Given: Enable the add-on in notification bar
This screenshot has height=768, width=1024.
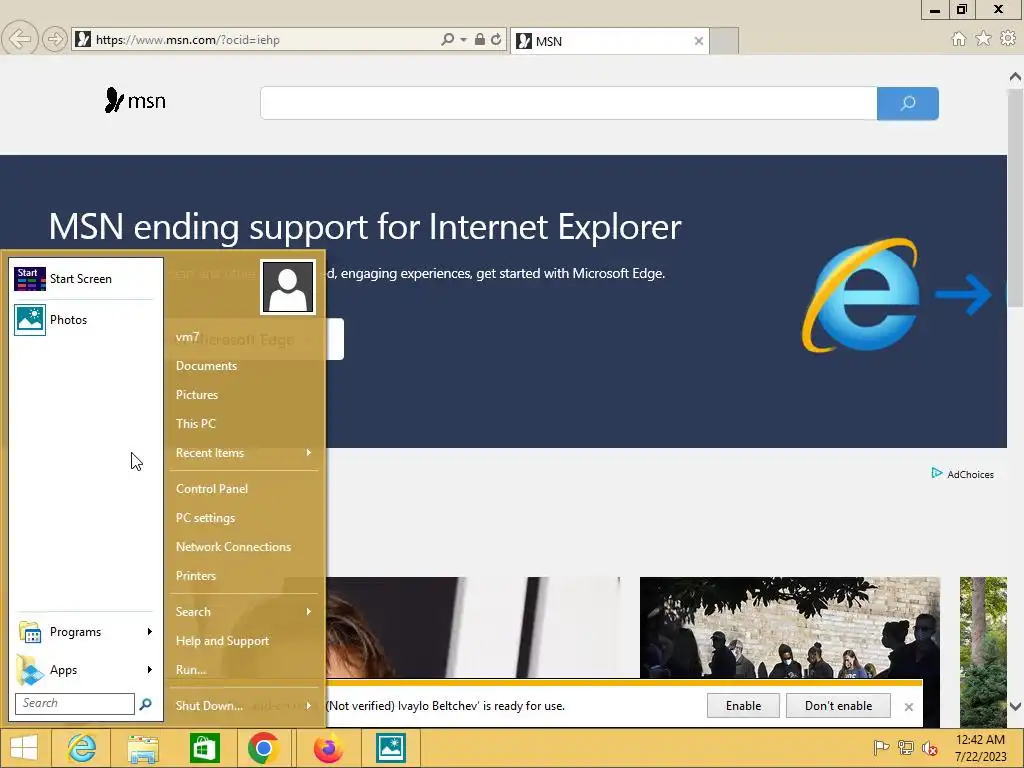Looking at the screenshot, I should pyautogui.click(x=743, y=706).
